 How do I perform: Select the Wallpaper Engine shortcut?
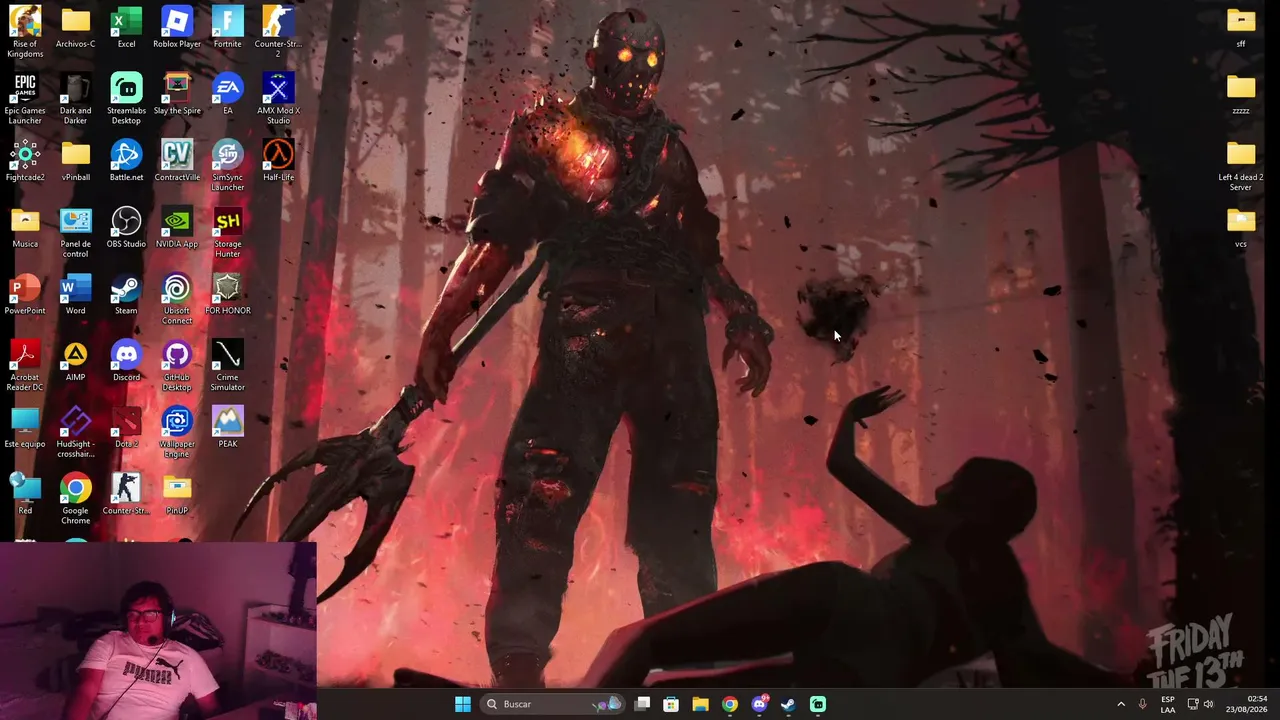tap(177, 432)
